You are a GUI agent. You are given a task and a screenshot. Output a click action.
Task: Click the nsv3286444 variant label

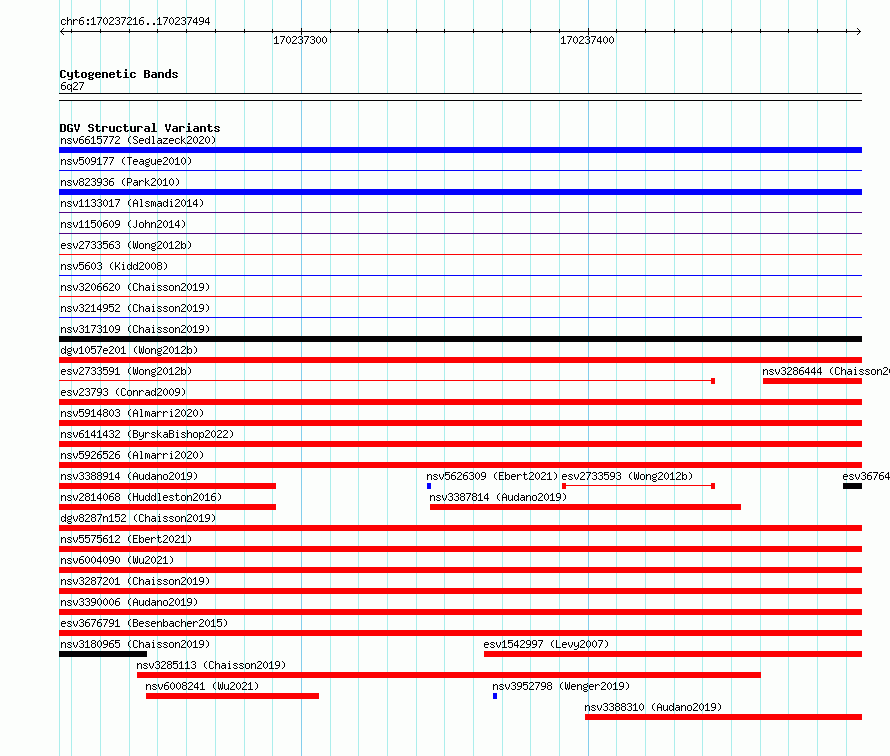pyautogui.click(x=826, y=371)
